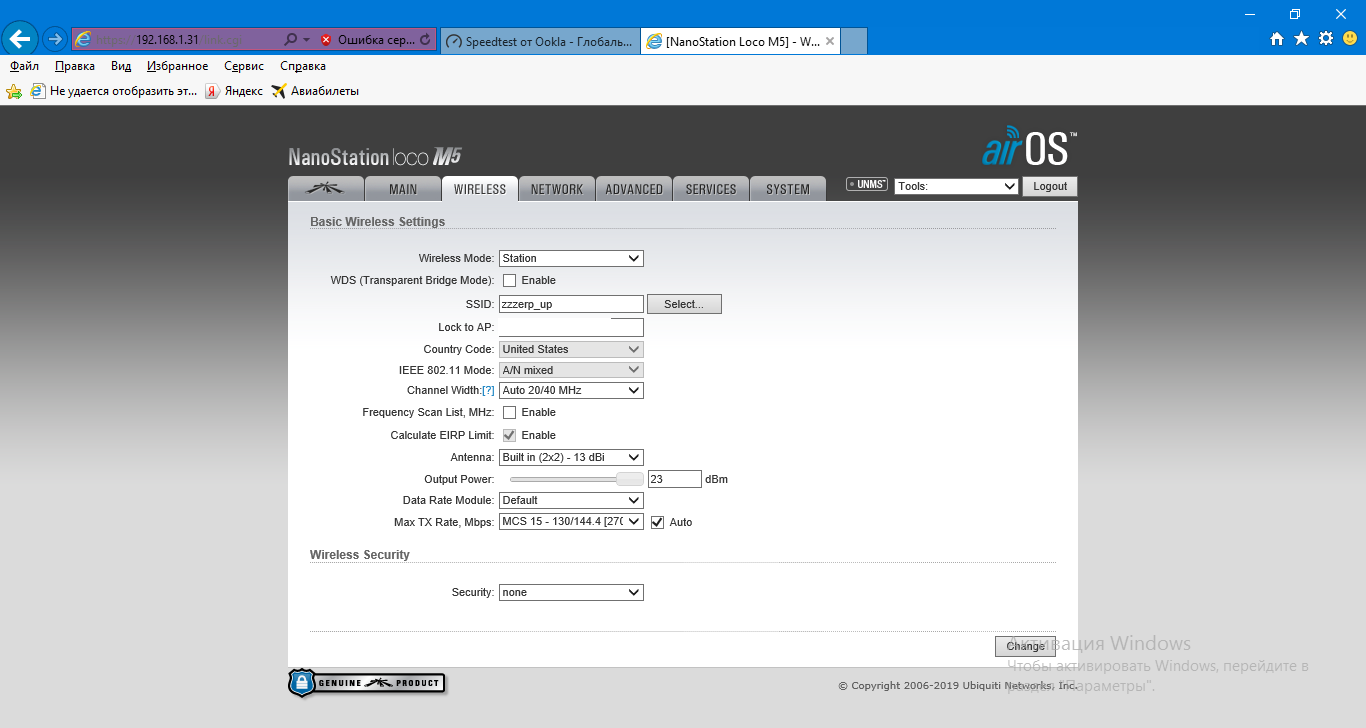Click the Output Power slider handle
Viewport: 1366px width, 728px height.
pos(629,479)
